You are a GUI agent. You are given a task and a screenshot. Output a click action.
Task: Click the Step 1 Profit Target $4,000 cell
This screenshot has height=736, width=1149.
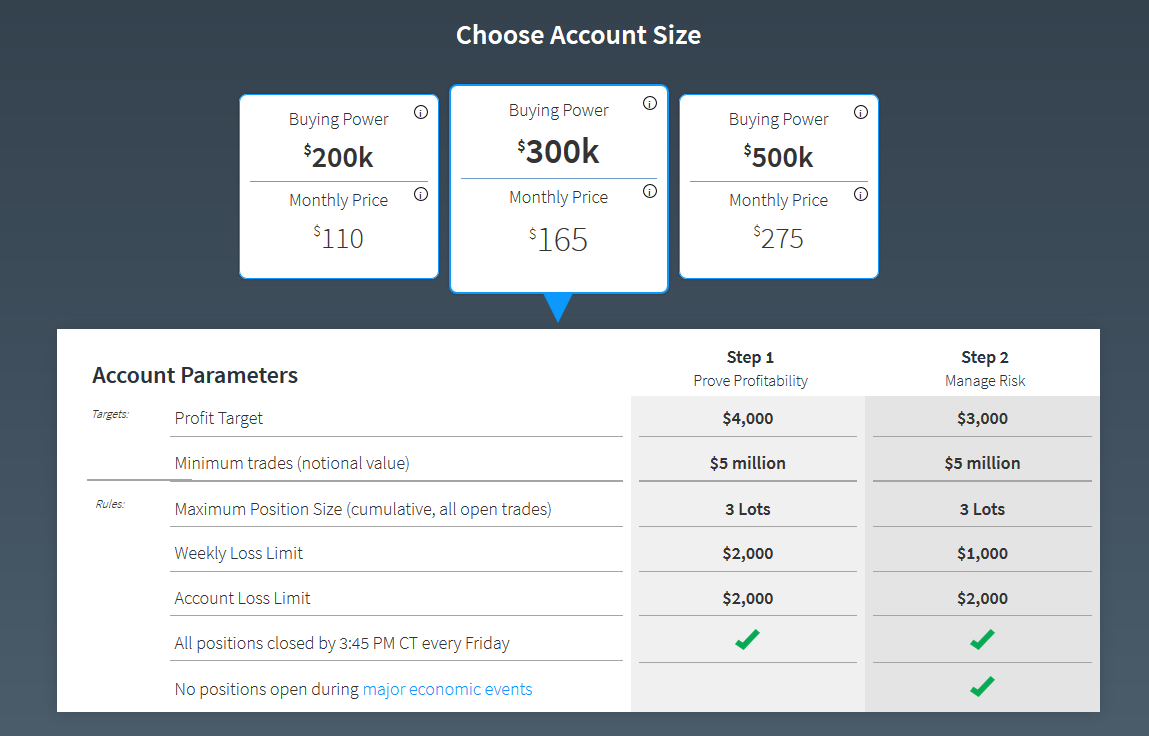[748, 418]
